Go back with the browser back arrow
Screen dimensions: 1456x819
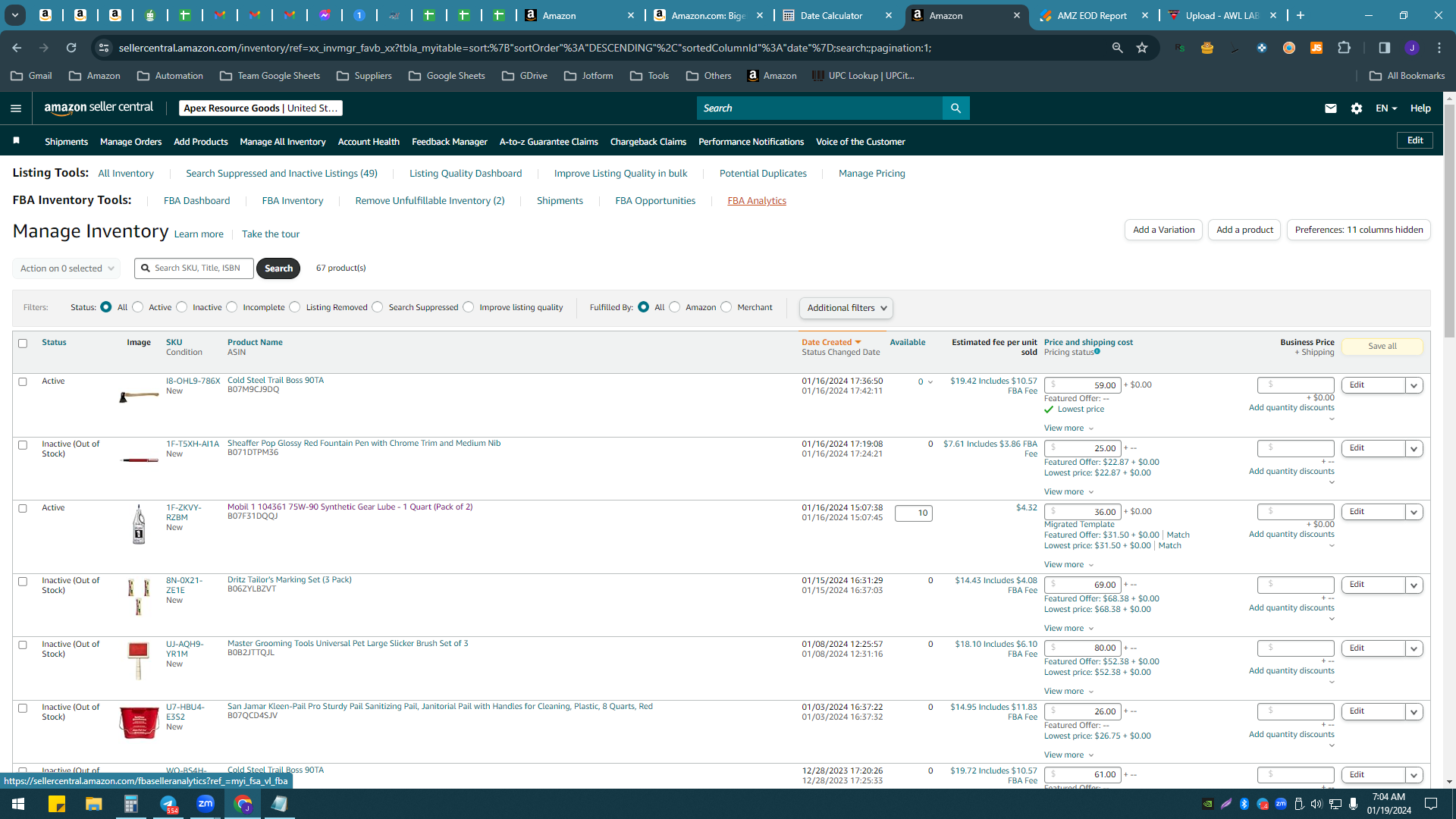click(x=17, y=48)
